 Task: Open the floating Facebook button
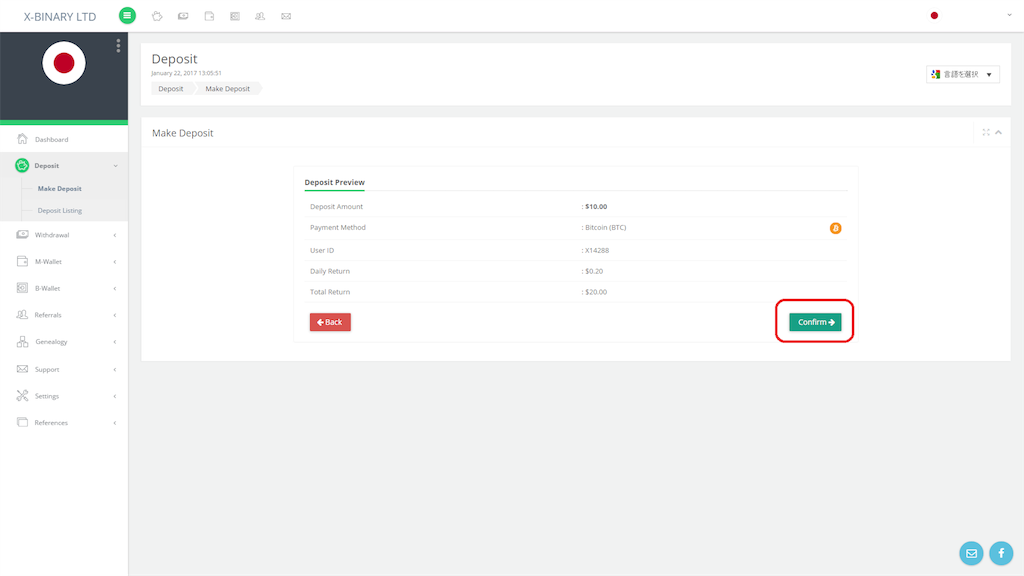[1001, 553]
